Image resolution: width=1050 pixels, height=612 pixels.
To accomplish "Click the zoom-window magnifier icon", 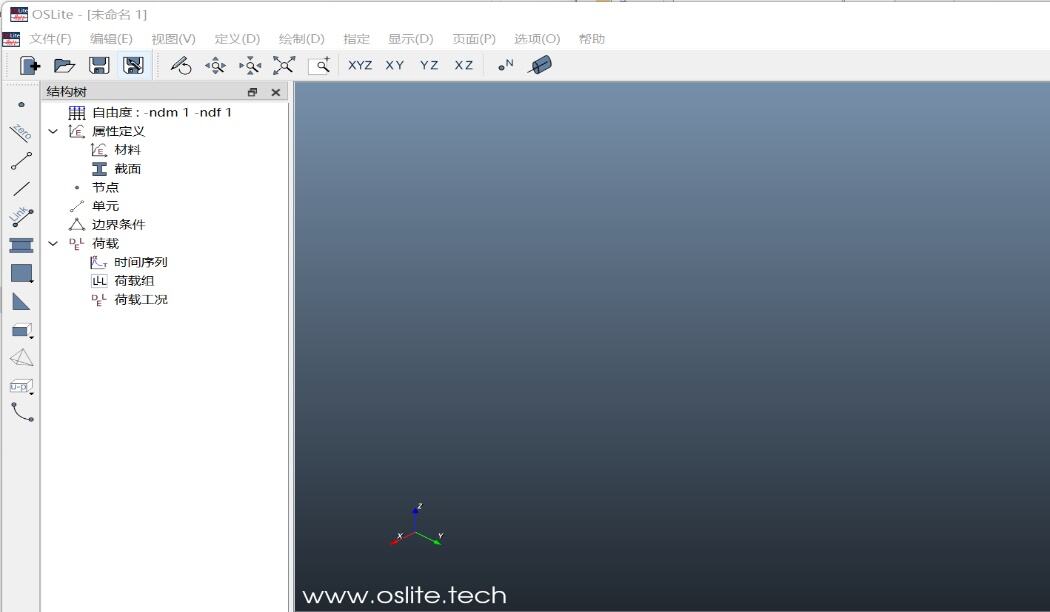I will tap(320, 65).
